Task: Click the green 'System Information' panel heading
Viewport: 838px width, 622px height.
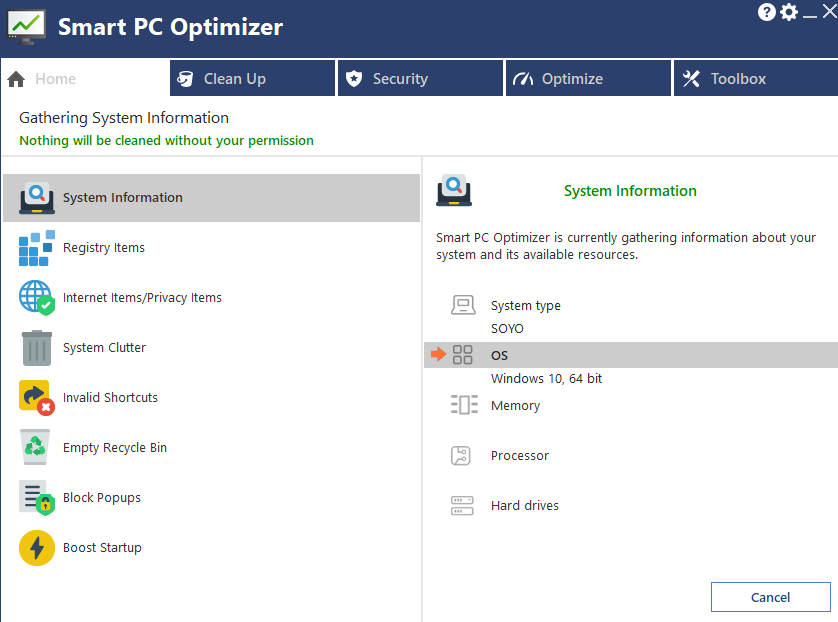Action: point(630,191)
